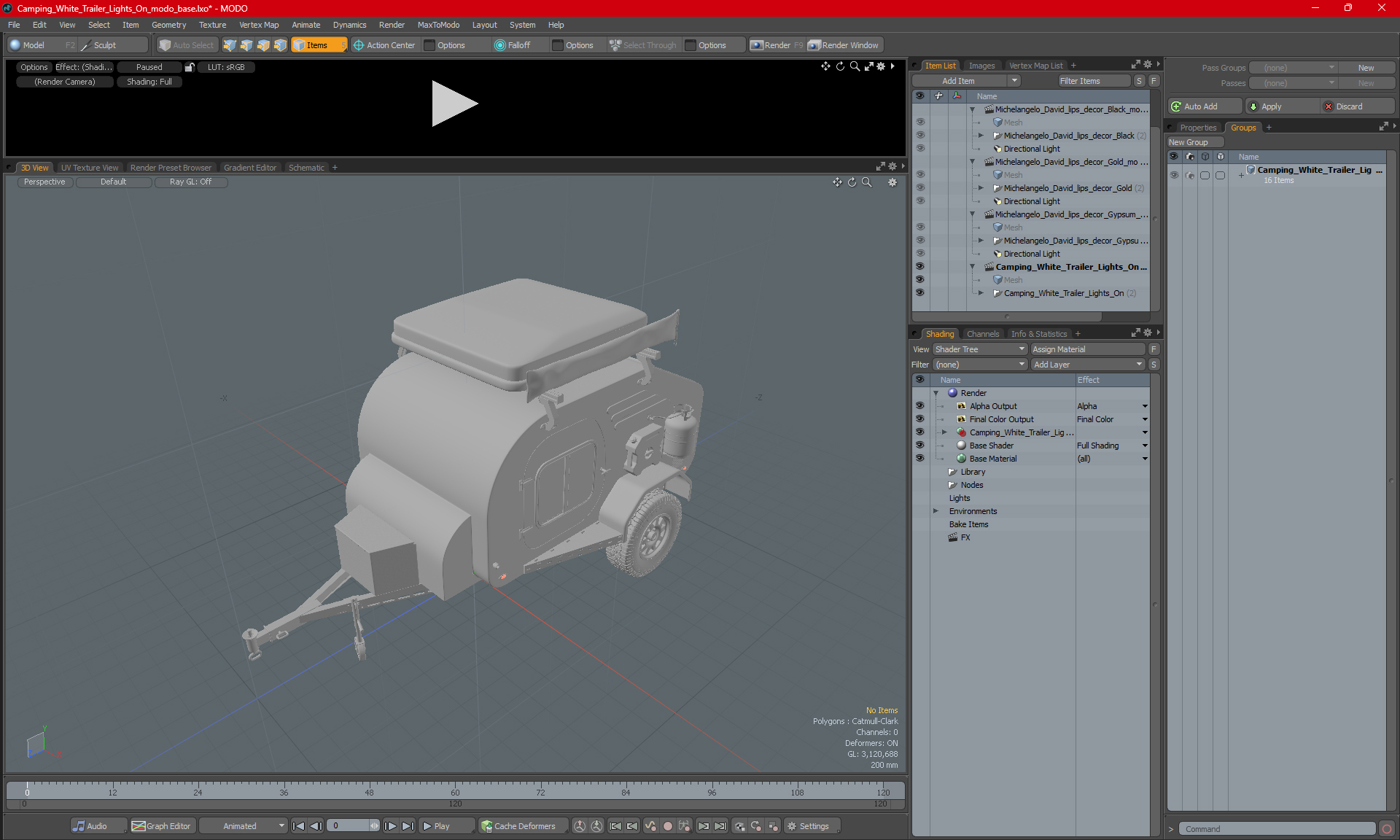Expand the Environments section in shader tree
Viewport: 1400px width, 840px height.
[935, 511]
